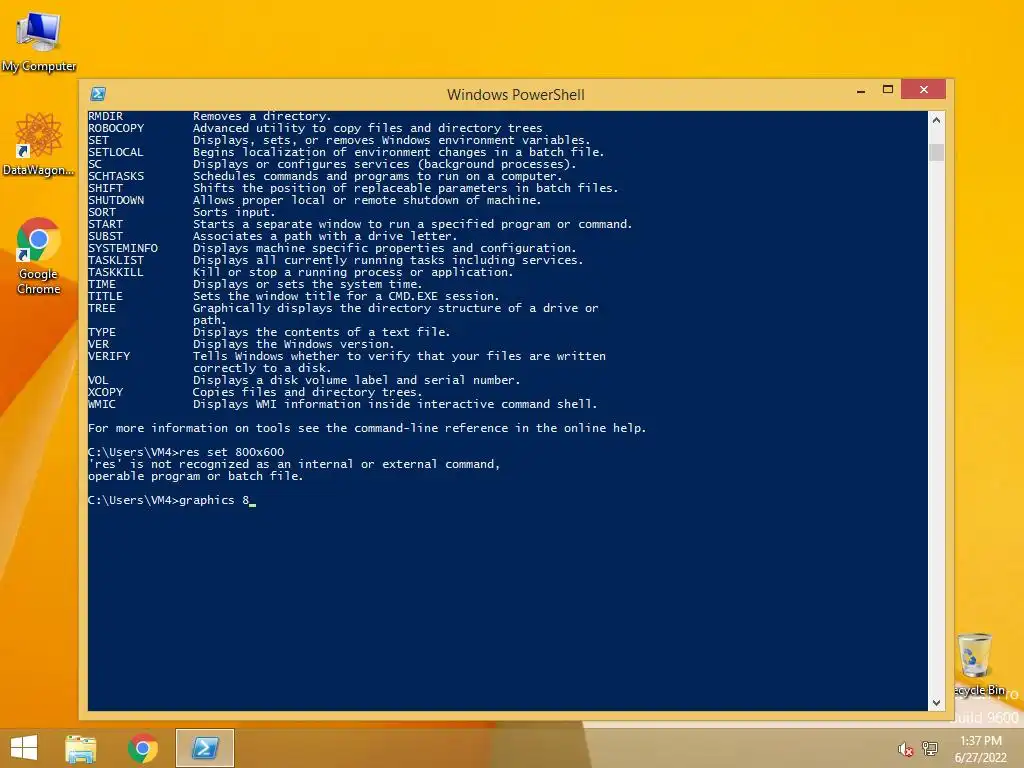Open the Windows Start button
The height and width of the screenshot is (768, 1024).
[x=24, y=748]
